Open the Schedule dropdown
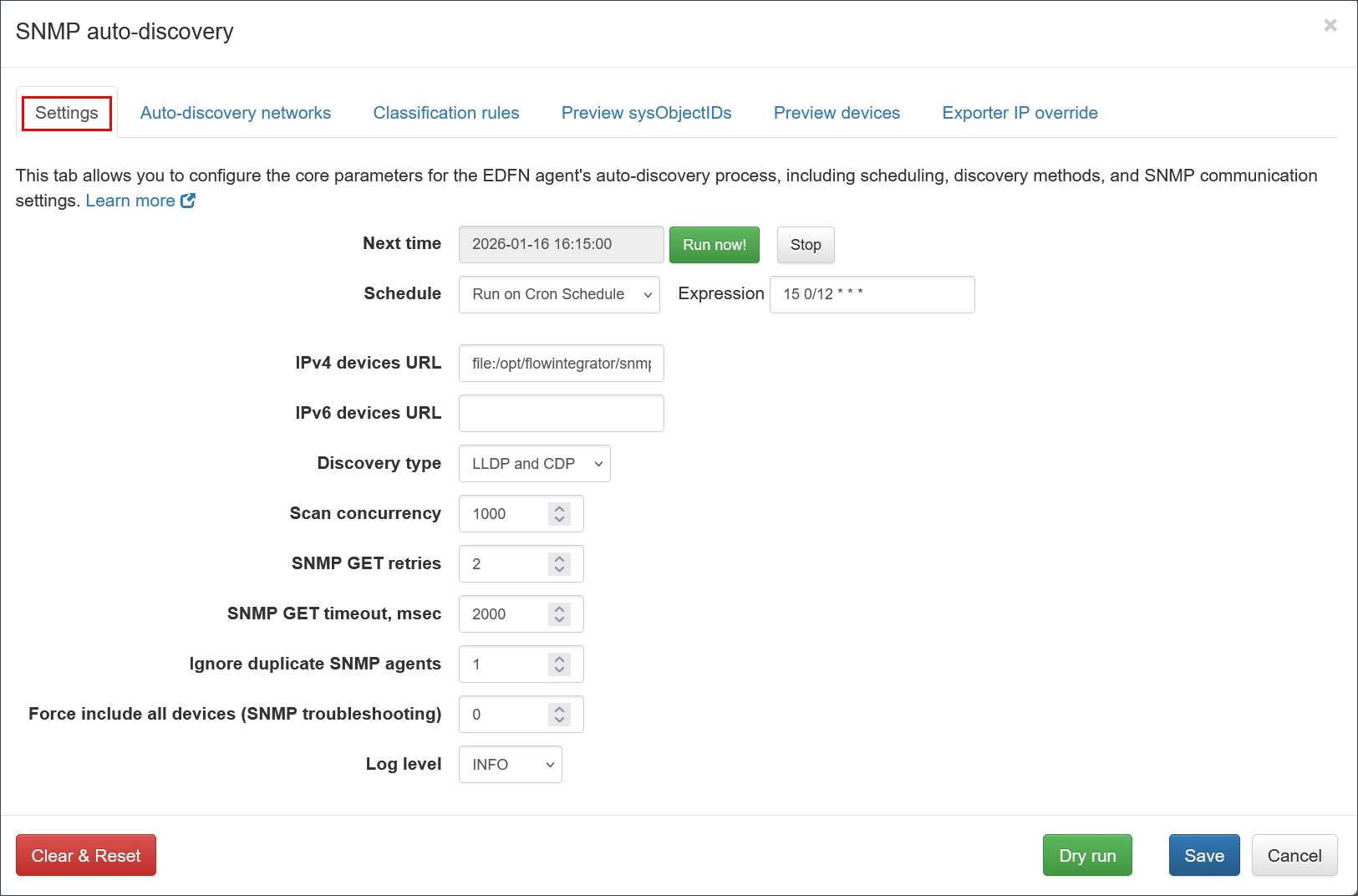Screen dimensions: 1358x896 tap(558, 294)
